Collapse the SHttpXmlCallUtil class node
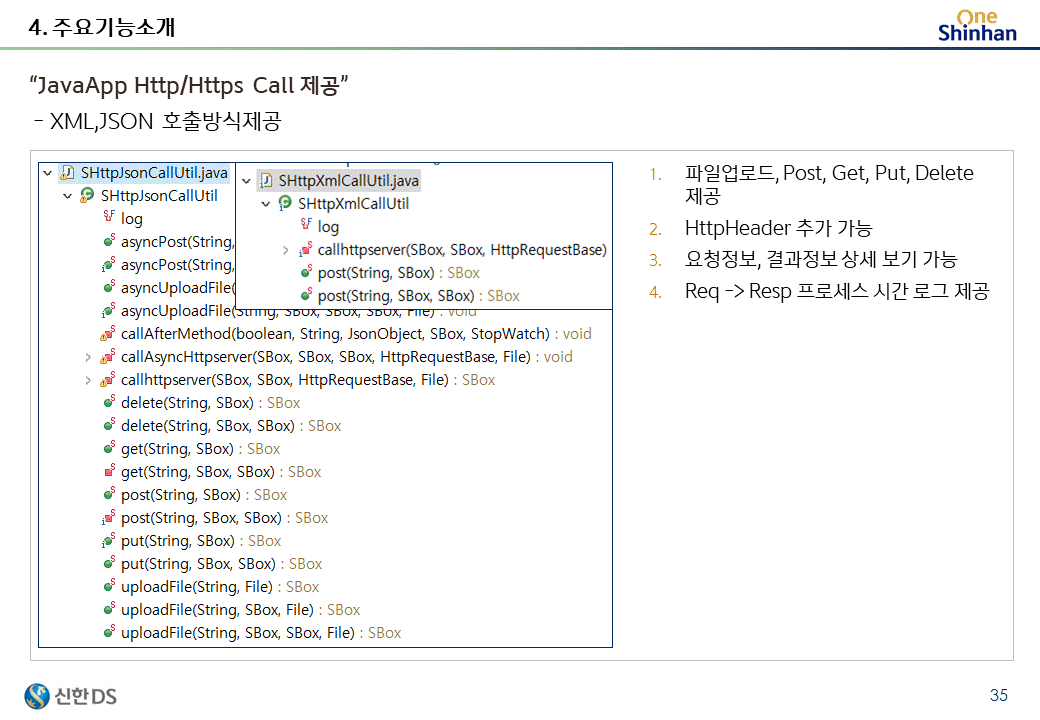The height and width of the screenshot is (720, 1040). (x=265, y=204)
